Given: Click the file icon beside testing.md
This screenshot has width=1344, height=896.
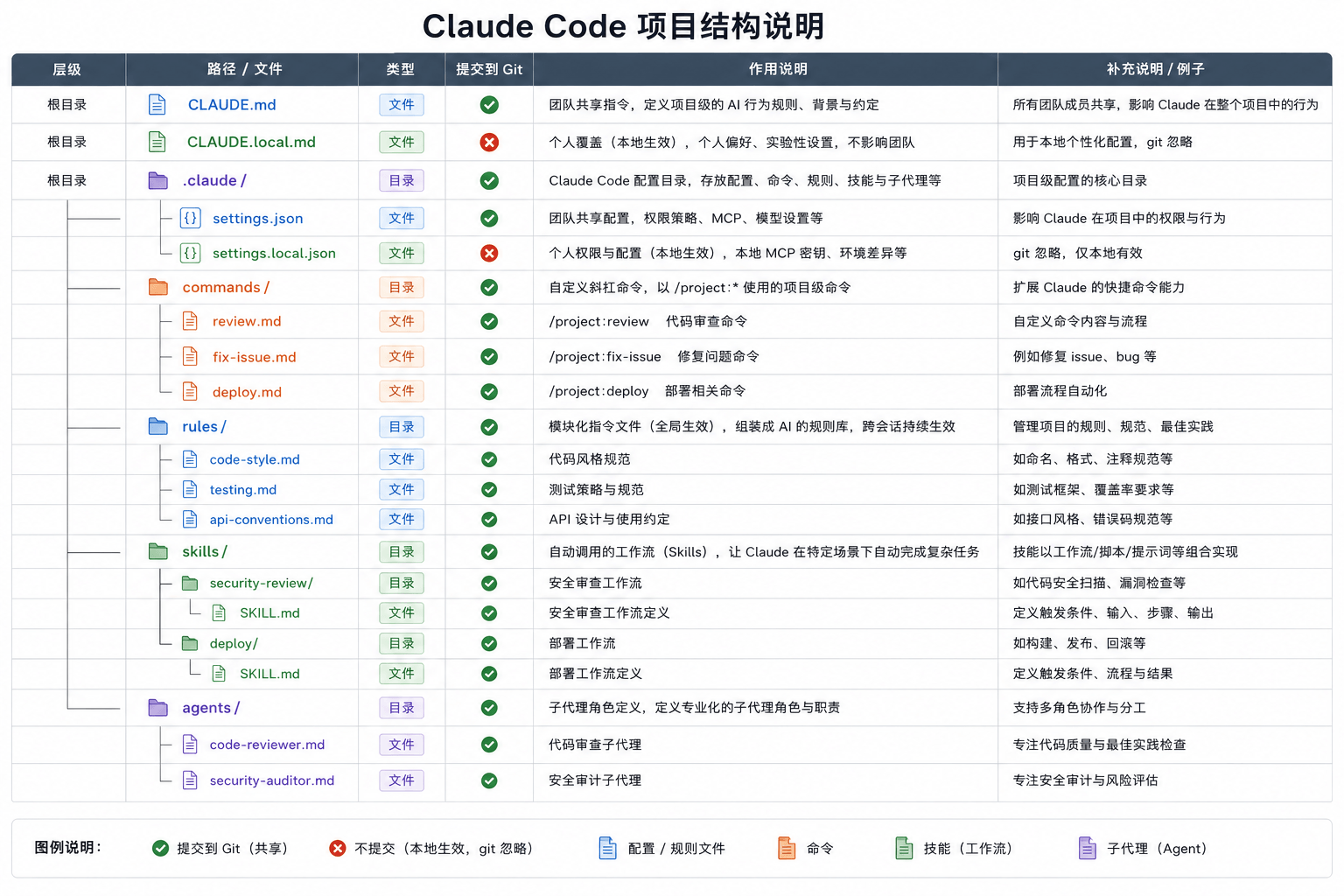Looking at the screenshot, I should [190, 489].
